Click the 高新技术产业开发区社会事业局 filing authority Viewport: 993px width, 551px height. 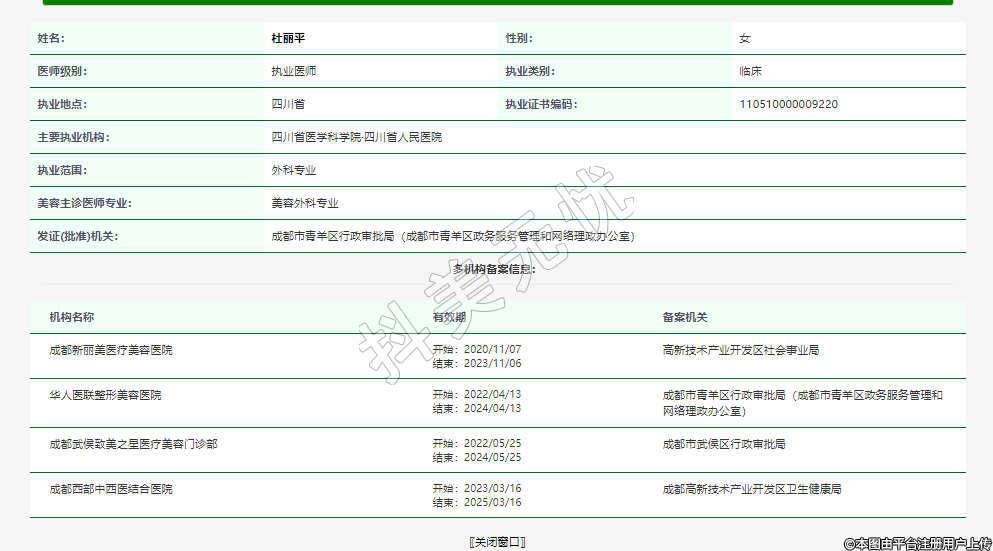point(740,351)
